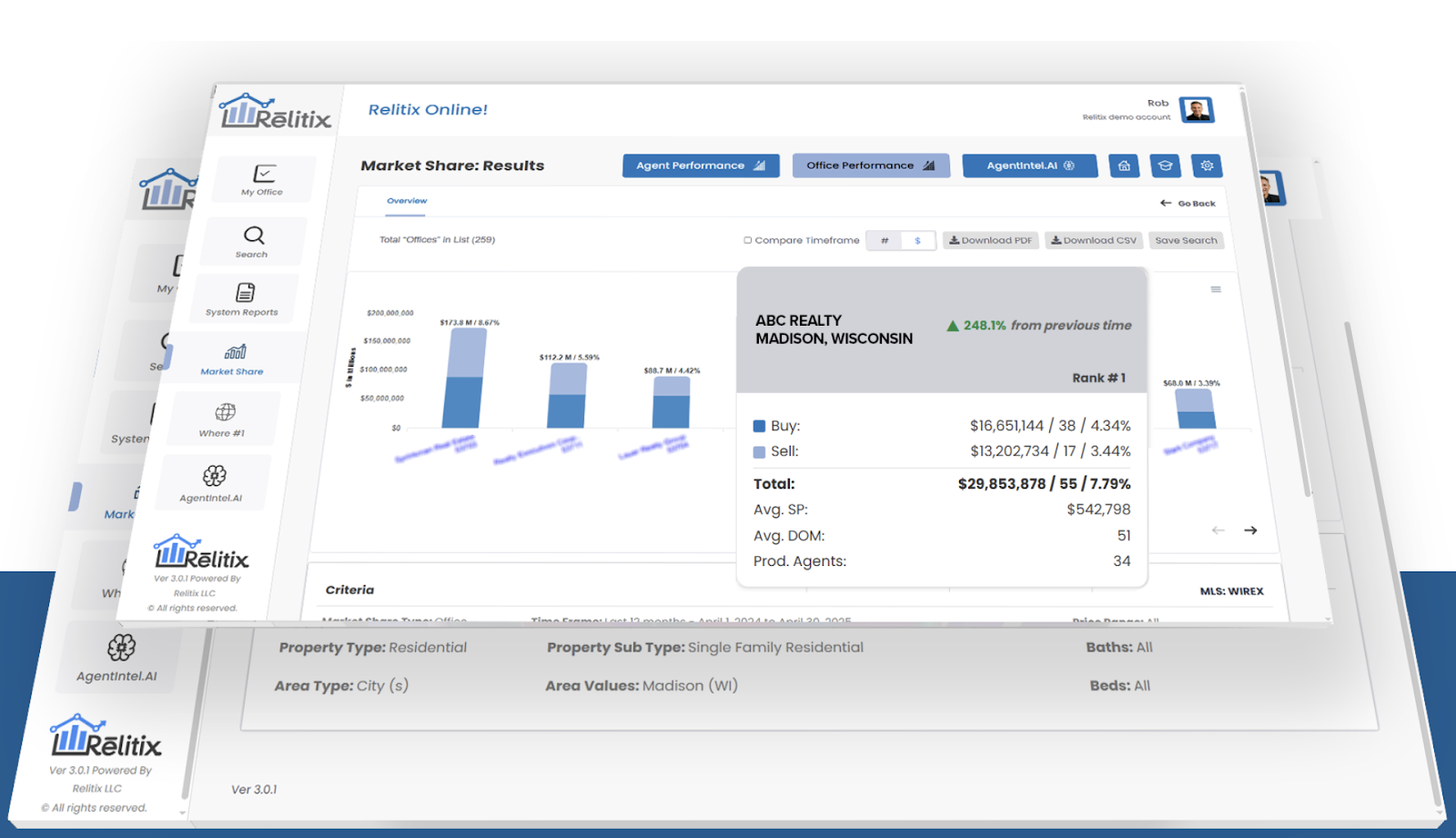Go to next chart page arrow
This screenshot has height=838, width=1456.
point(1250,530)
